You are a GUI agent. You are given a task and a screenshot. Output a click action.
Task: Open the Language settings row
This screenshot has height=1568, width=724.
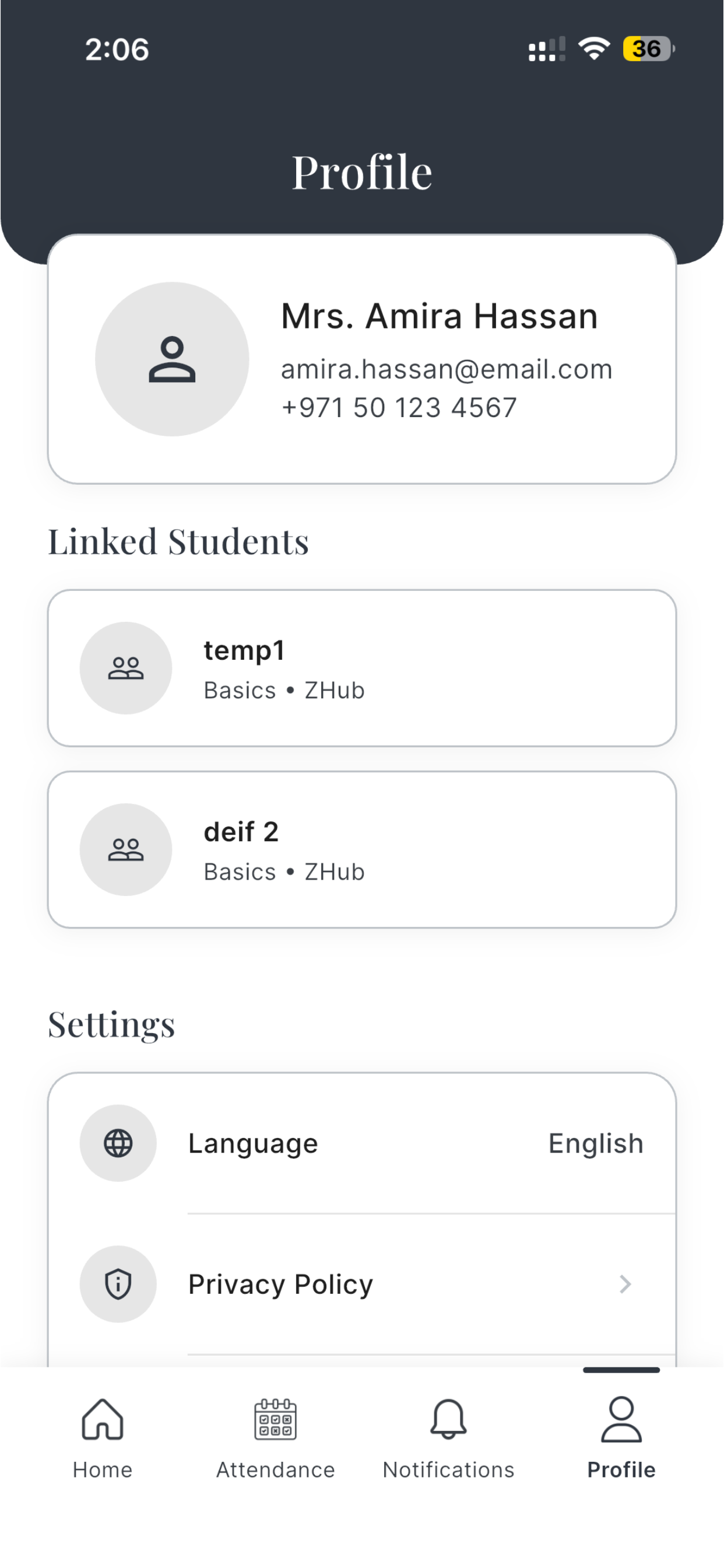pyautogui.click(x=362, y=1143)
